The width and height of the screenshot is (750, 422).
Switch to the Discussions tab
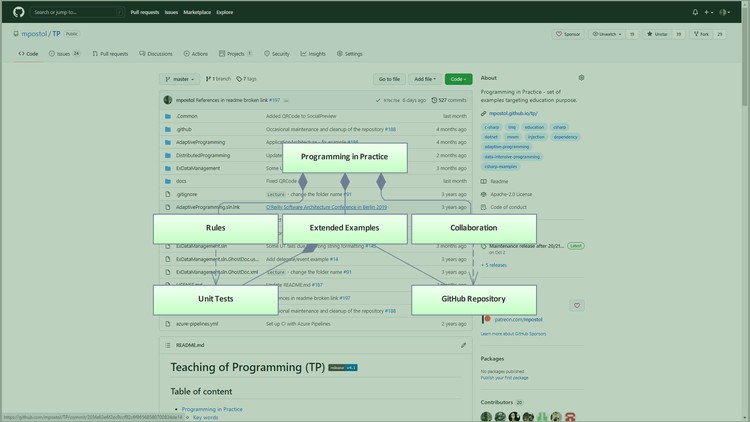pyautogui.click(x=155, y=54)
